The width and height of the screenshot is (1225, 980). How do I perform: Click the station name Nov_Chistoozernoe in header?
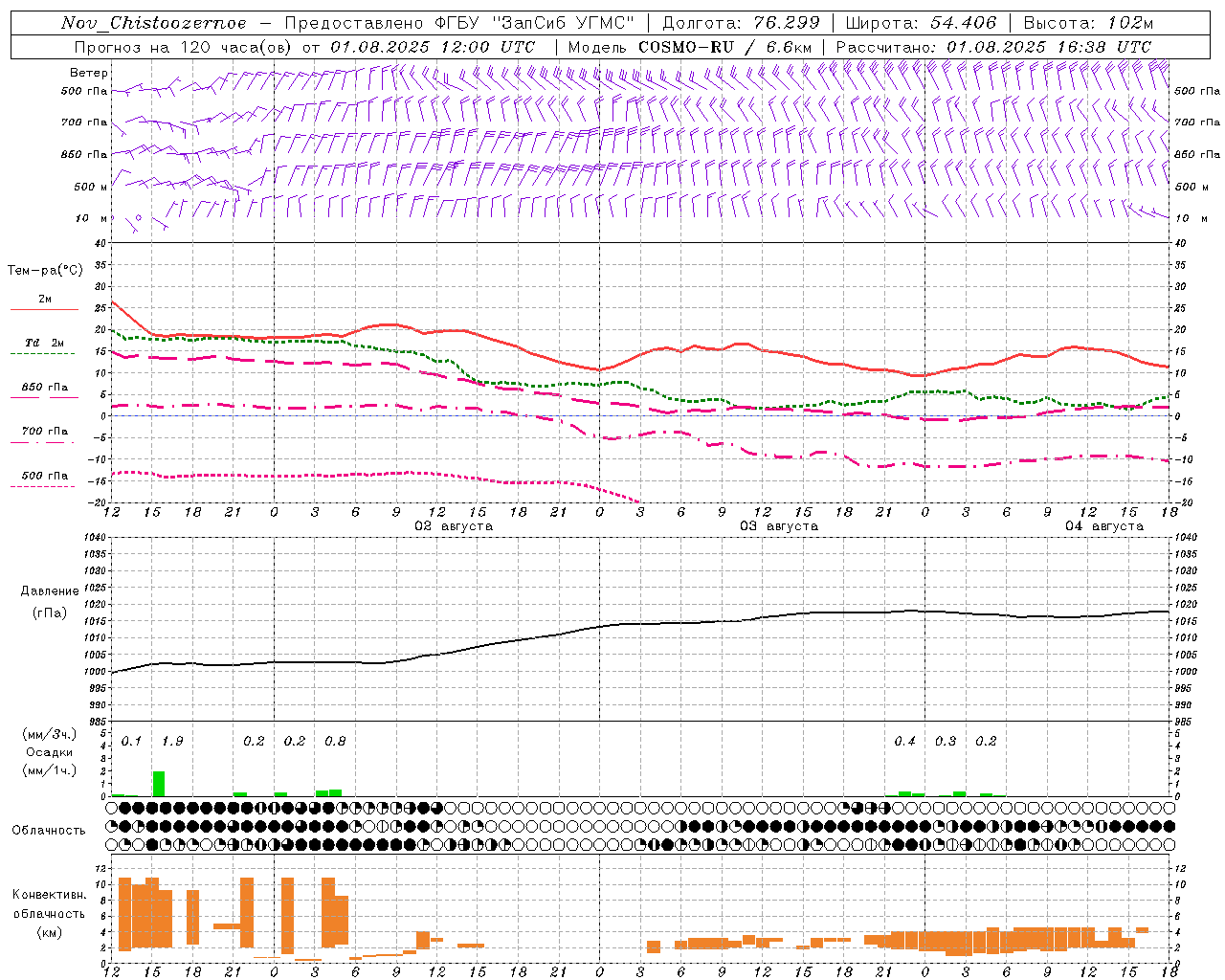[153, 23]
